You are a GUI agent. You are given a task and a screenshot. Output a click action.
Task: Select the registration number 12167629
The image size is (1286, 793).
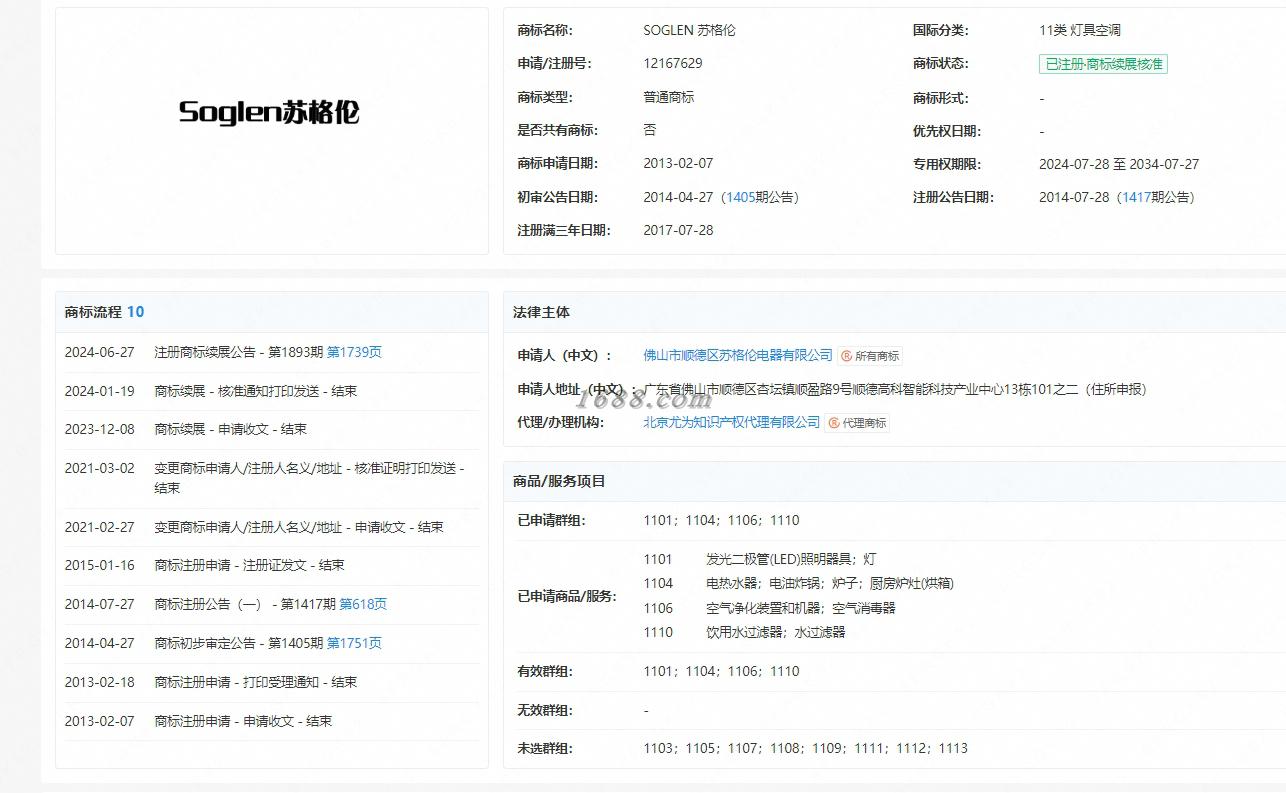coord(673,63)
